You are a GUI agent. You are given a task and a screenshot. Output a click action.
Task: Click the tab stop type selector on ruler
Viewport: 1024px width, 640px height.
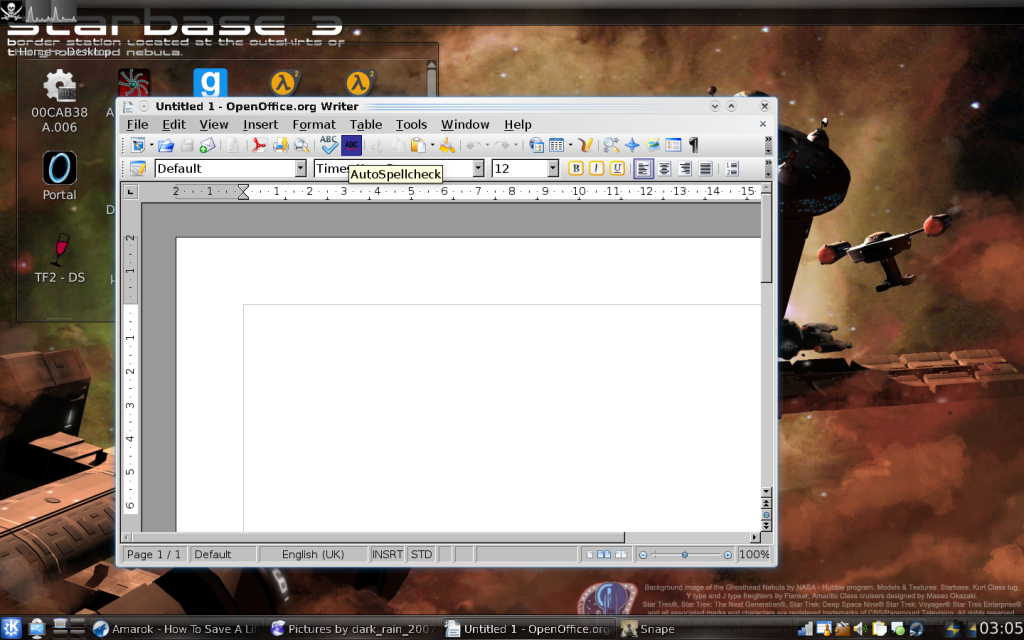click(x=131, y=192)
